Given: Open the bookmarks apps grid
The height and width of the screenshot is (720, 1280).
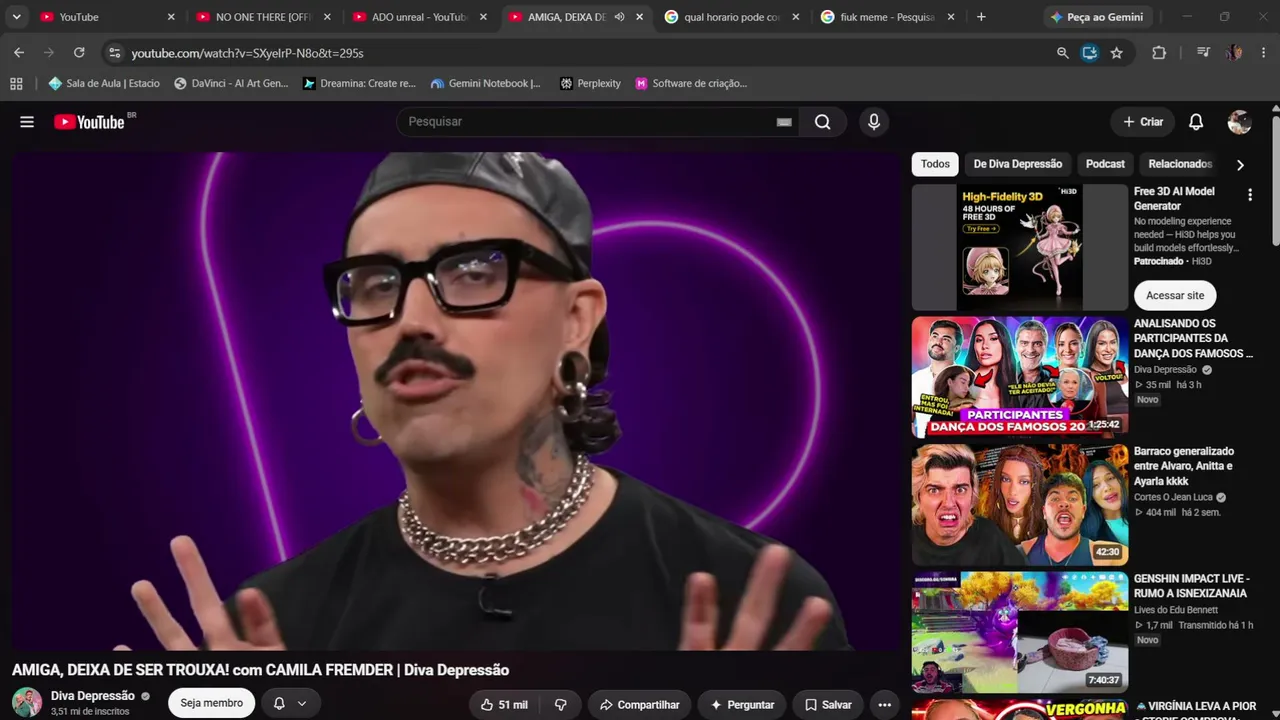Looking at the screenshot, I should [x=16, y=84].
